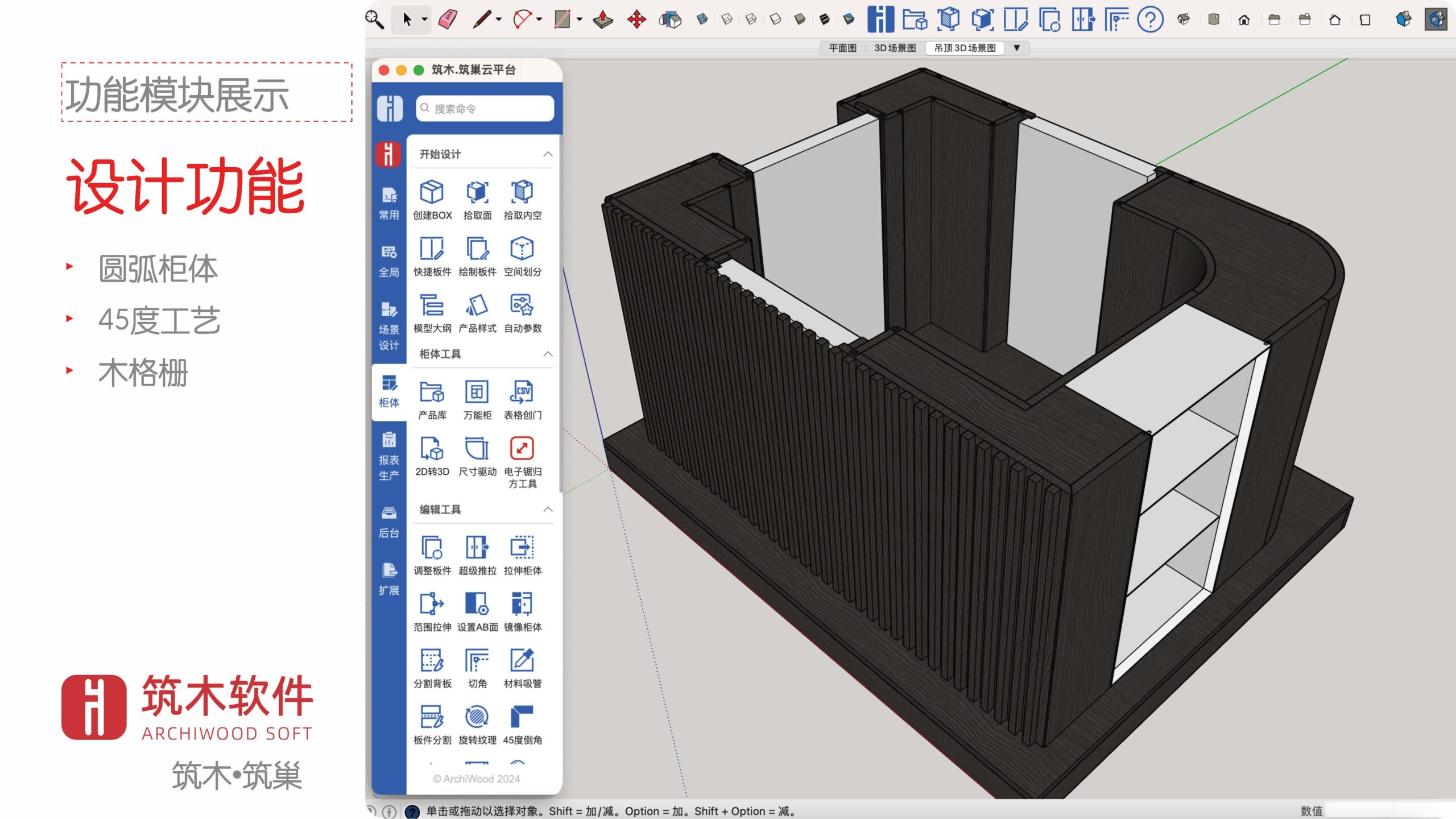Screen dimensions: 1456x819
Task: Switch to the 平面图 scene tab
Action: coord(842,48)
